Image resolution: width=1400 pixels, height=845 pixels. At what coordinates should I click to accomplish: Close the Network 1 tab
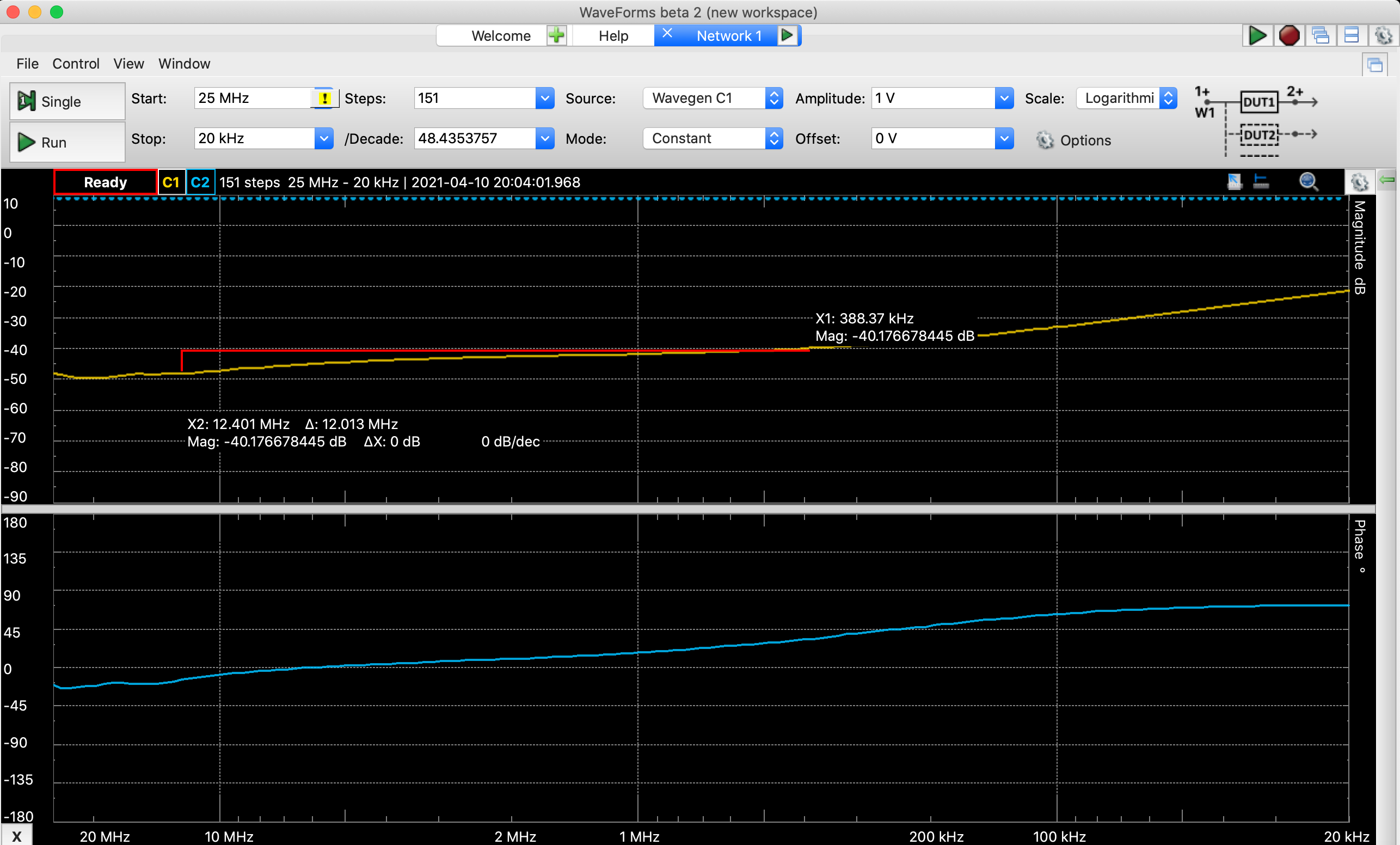tap(667, 34)
